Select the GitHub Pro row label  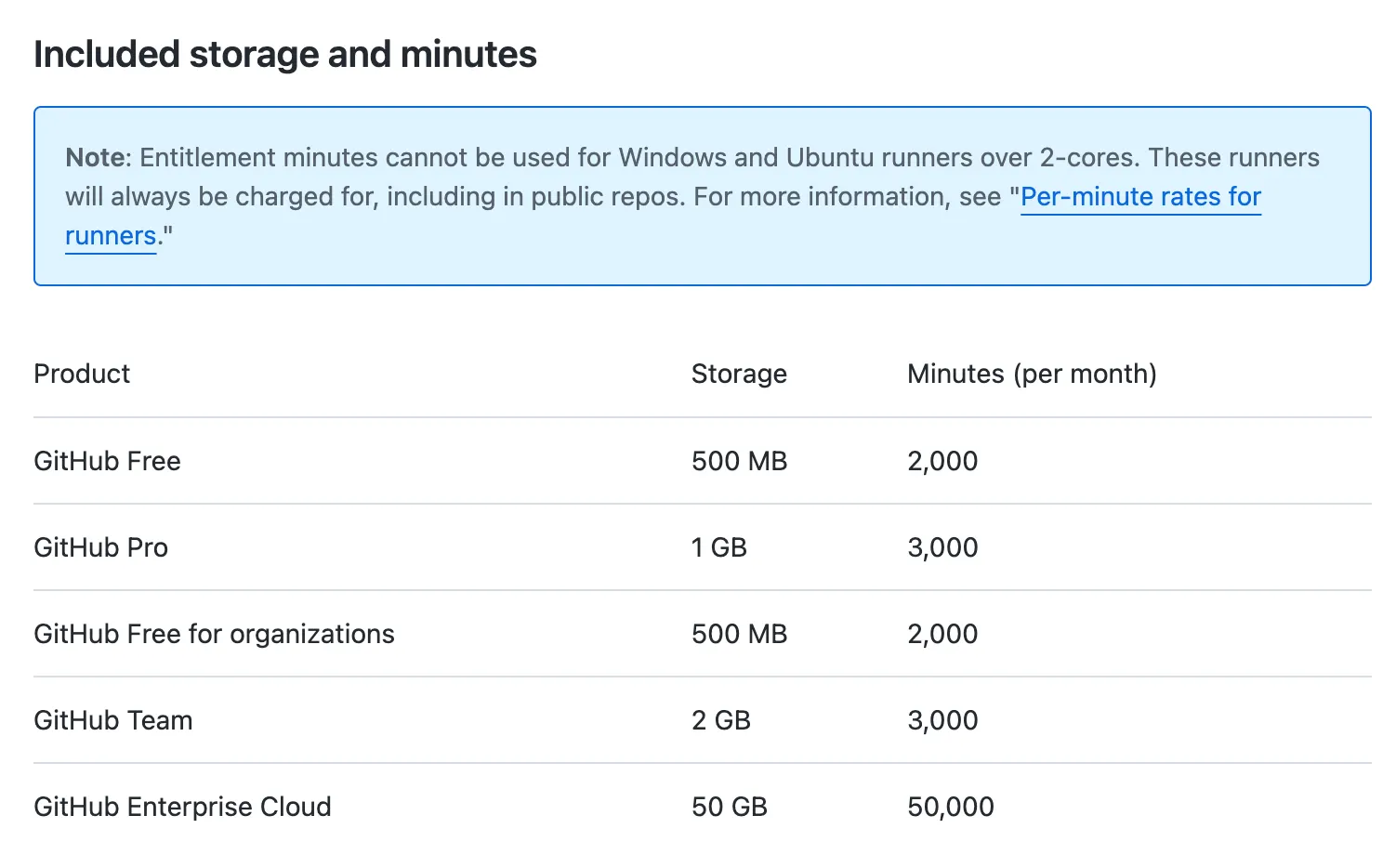pyautogui.click(x=100, y=547)
